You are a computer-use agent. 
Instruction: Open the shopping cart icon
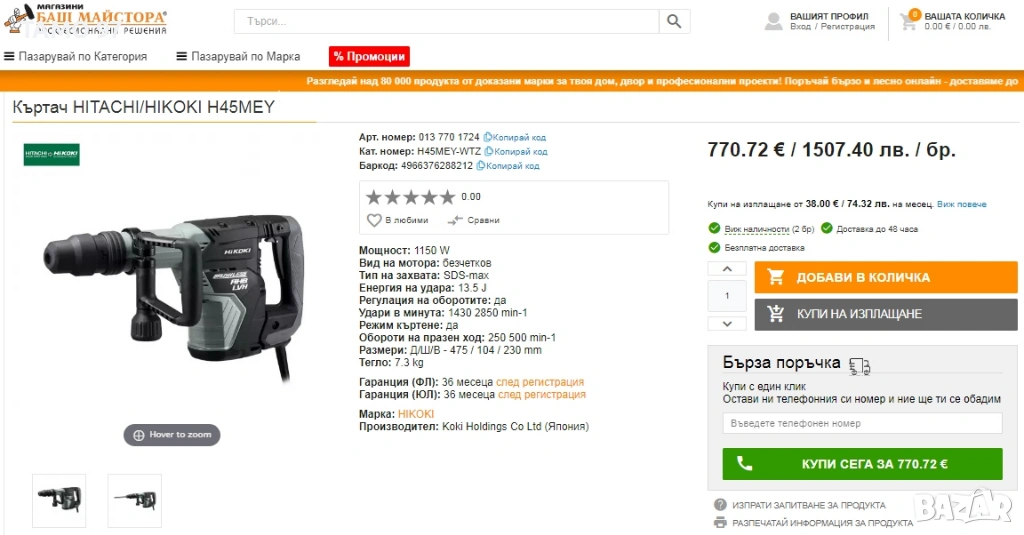[x=908, y=22]
